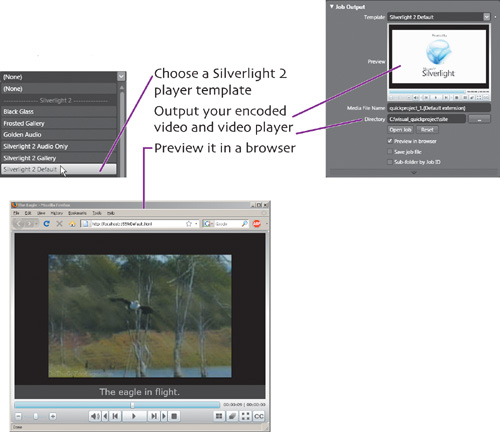Open the Firefox History menu
The image size is (500, 432).
[x=57, y=213]
